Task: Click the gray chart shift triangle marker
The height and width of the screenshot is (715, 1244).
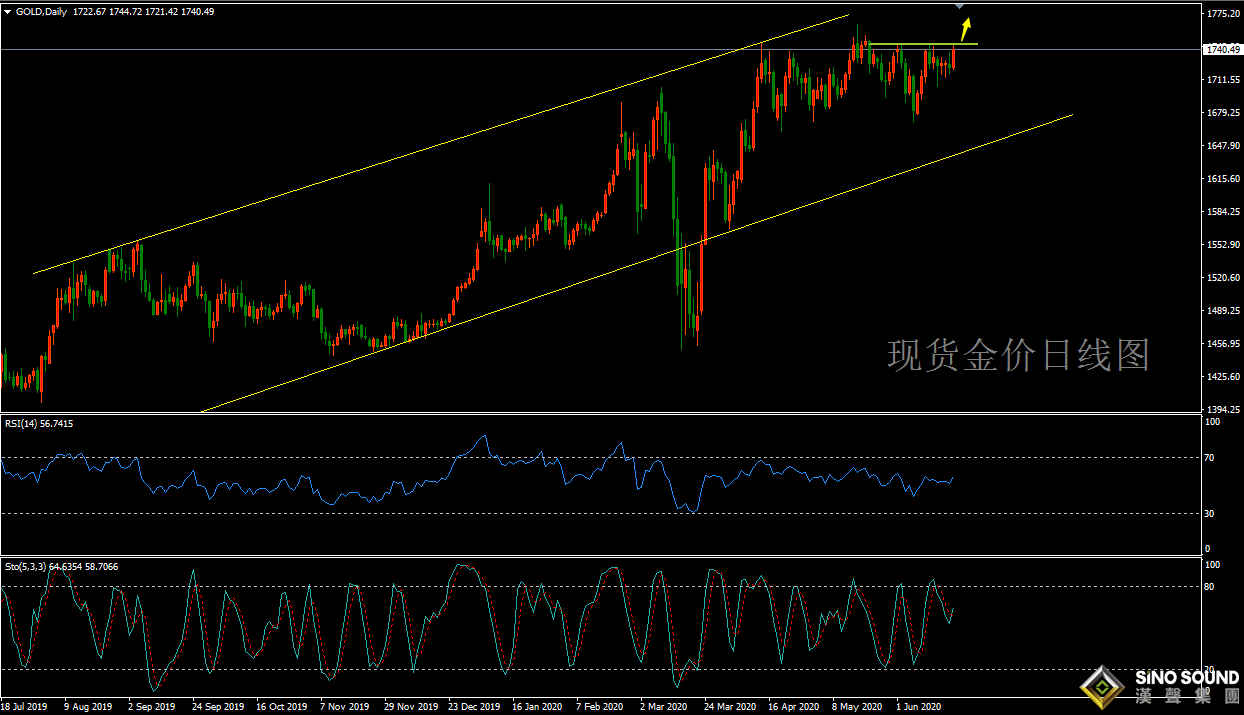Action: coord(961,6)
